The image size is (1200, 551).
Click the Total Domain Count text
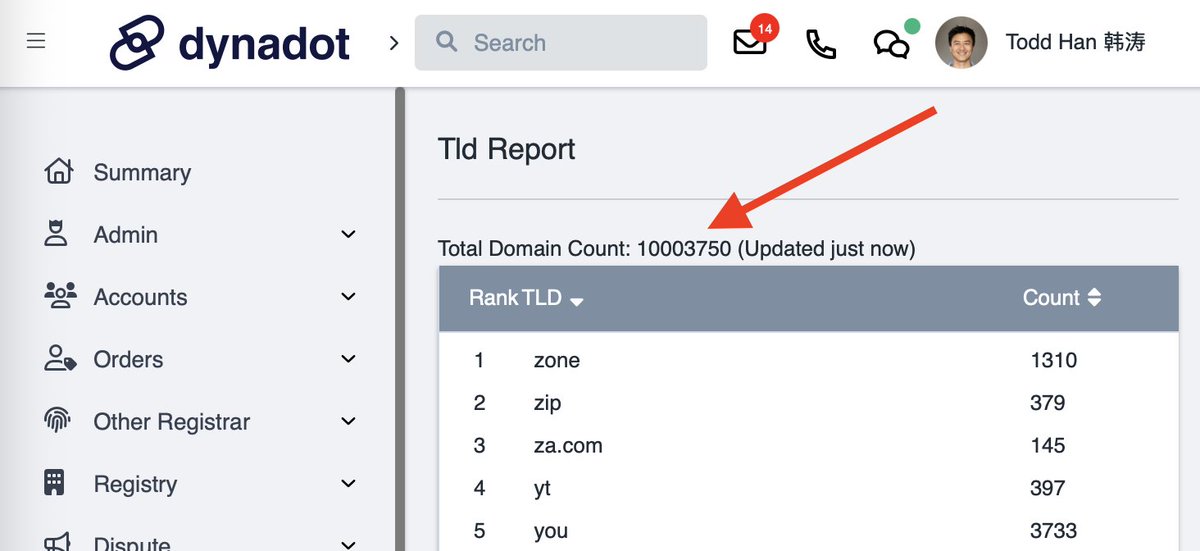[x=677, y=248]
